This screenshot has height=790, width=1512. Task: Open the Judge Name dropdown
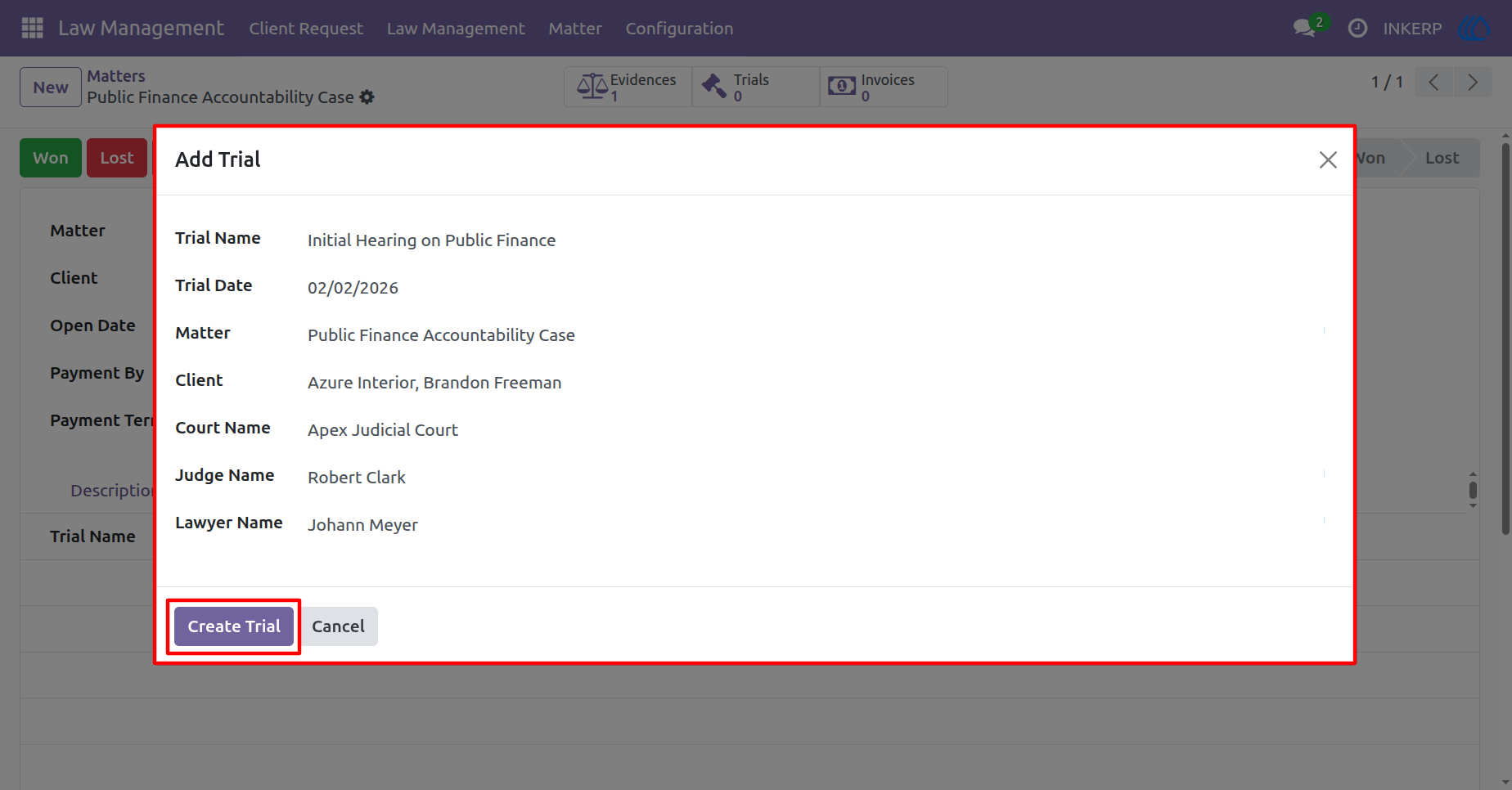(817, 478)
